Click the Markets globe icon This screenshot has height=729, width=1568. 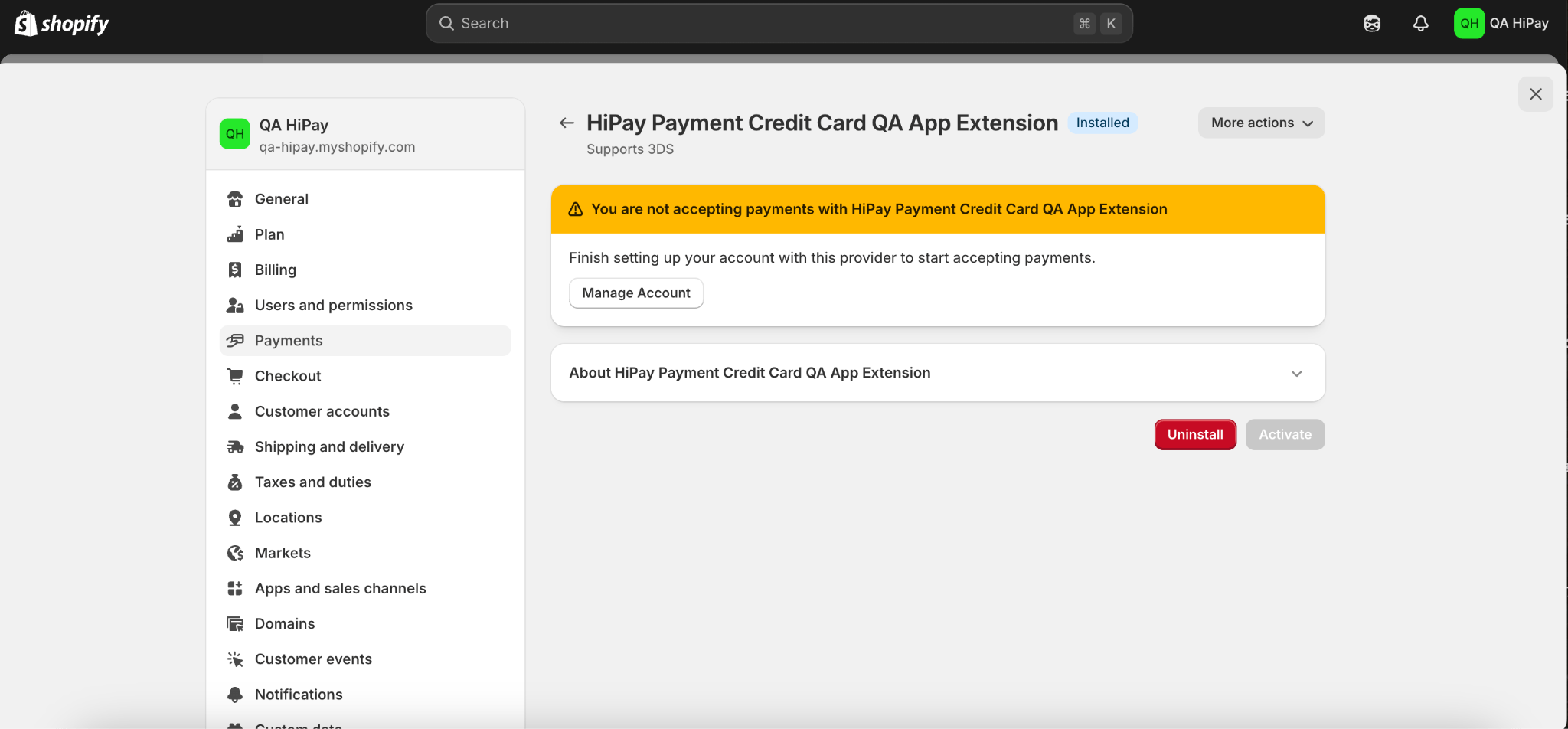pos(235,553)
